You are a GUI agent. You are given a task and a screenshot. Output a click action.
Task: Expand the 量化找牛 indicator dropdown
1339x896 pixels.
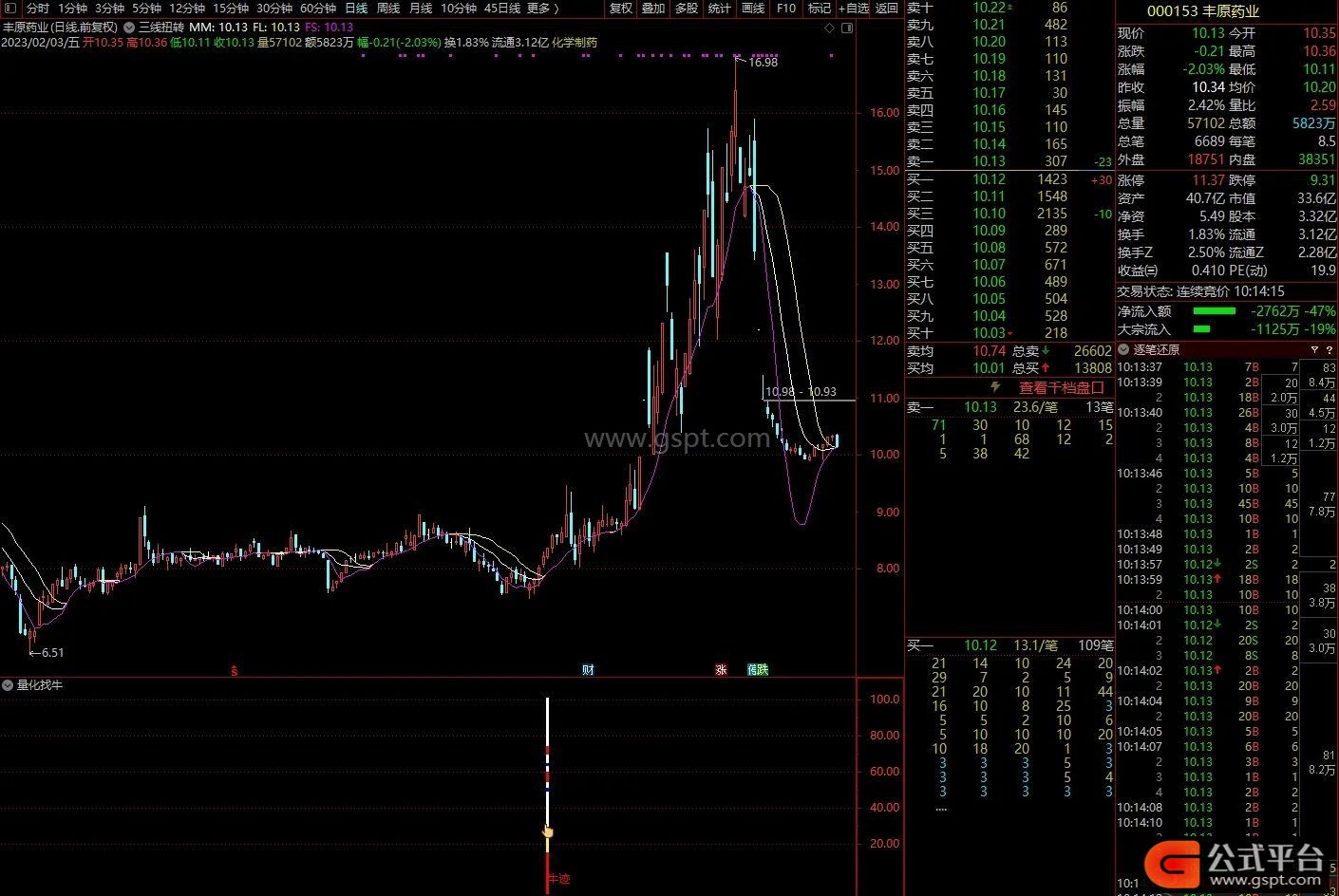(8, 684)
